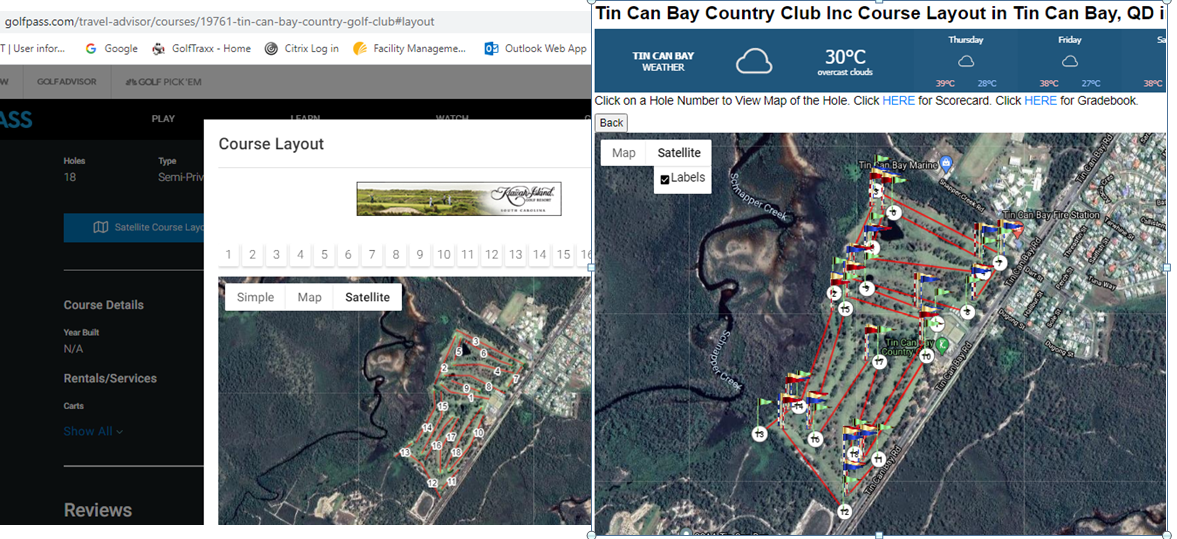Click the Reviews heading
Image resolution: width=1177 pixels, height=539 pixels.
(98, 510)
